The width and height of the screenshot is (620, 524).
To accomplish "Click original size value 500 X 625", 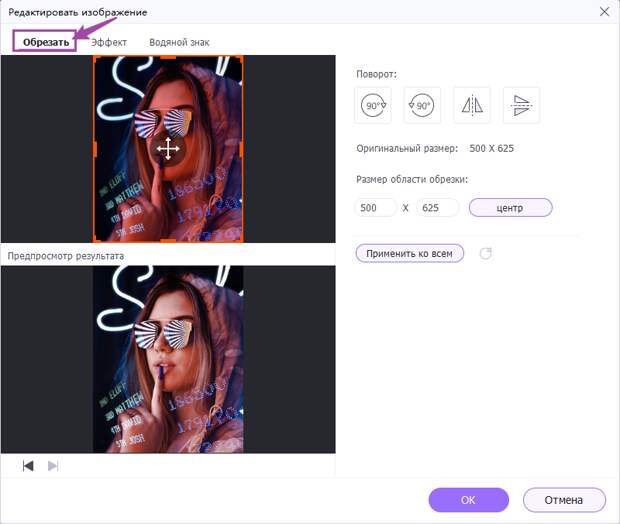I will point(491,148).
